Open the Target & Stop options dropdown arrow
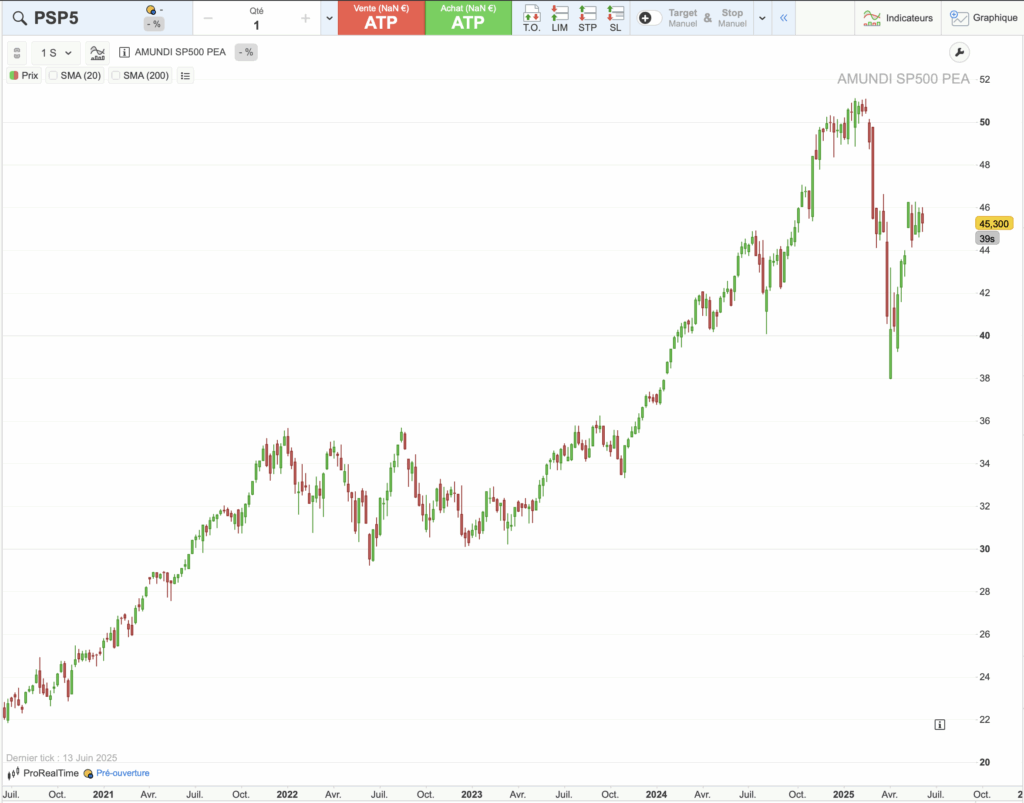 [x=761, y=18]
